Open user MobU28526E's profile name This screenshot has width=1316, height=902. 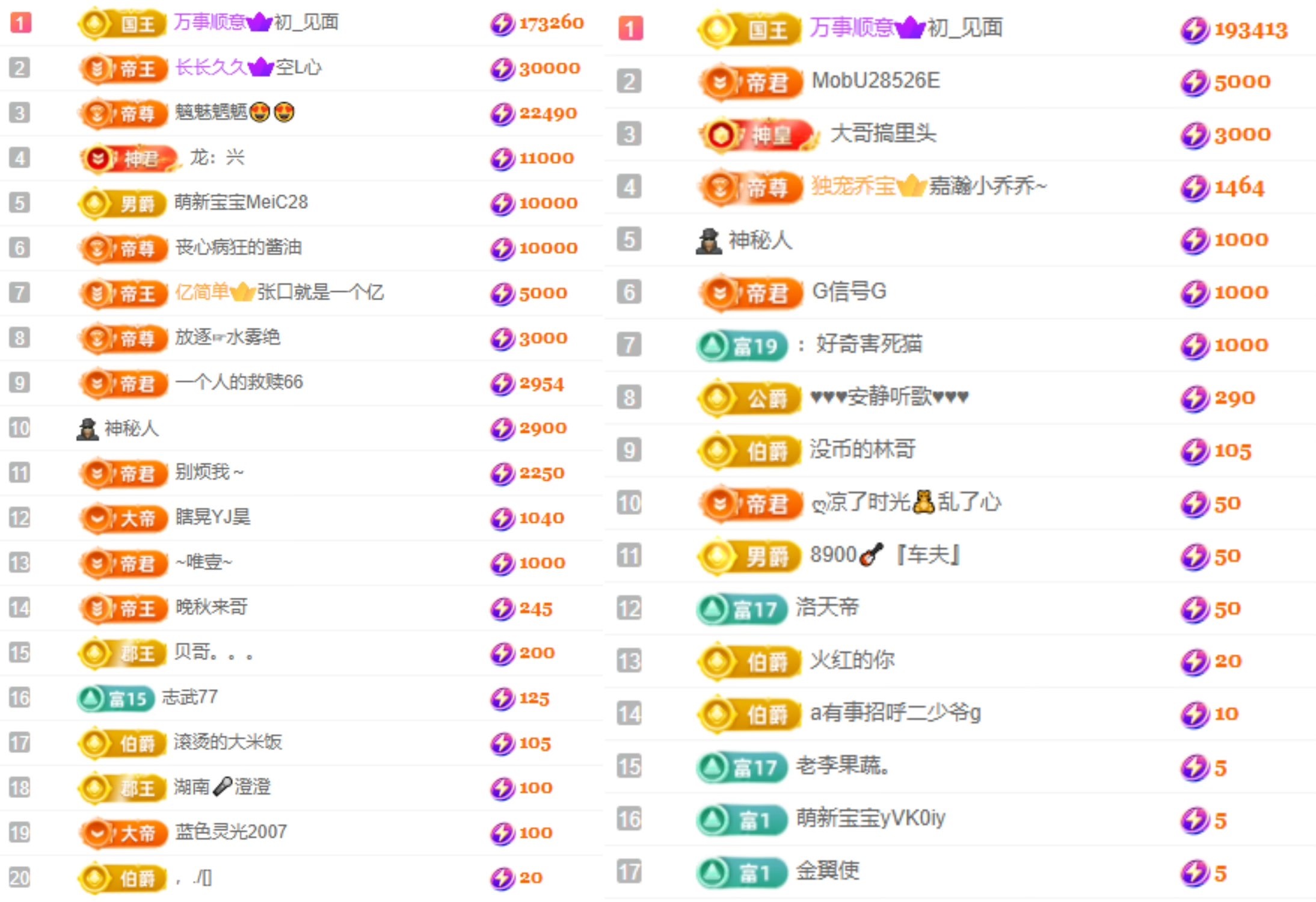click(875, 81)
